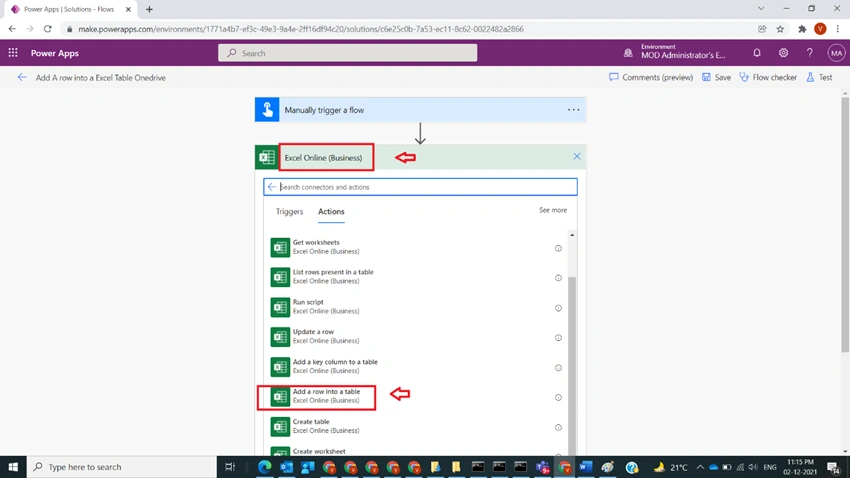Select the Create worksheet action
This screenshot has width=850, height=478.
(x=417, y=451)
